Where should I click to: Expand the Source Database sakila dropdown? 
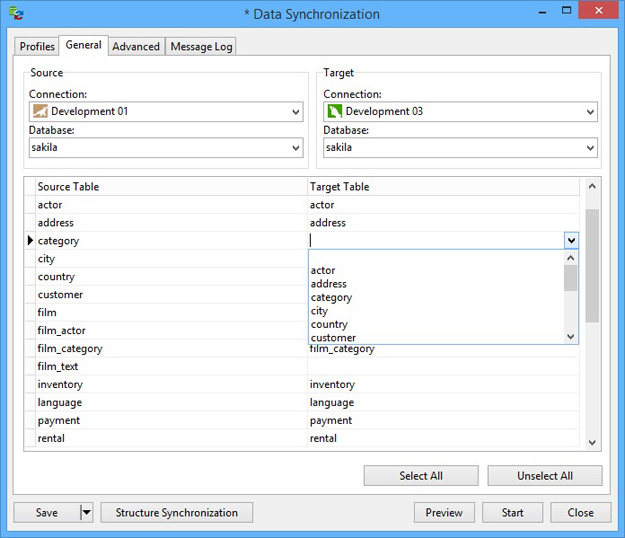(x=296, y=148)
